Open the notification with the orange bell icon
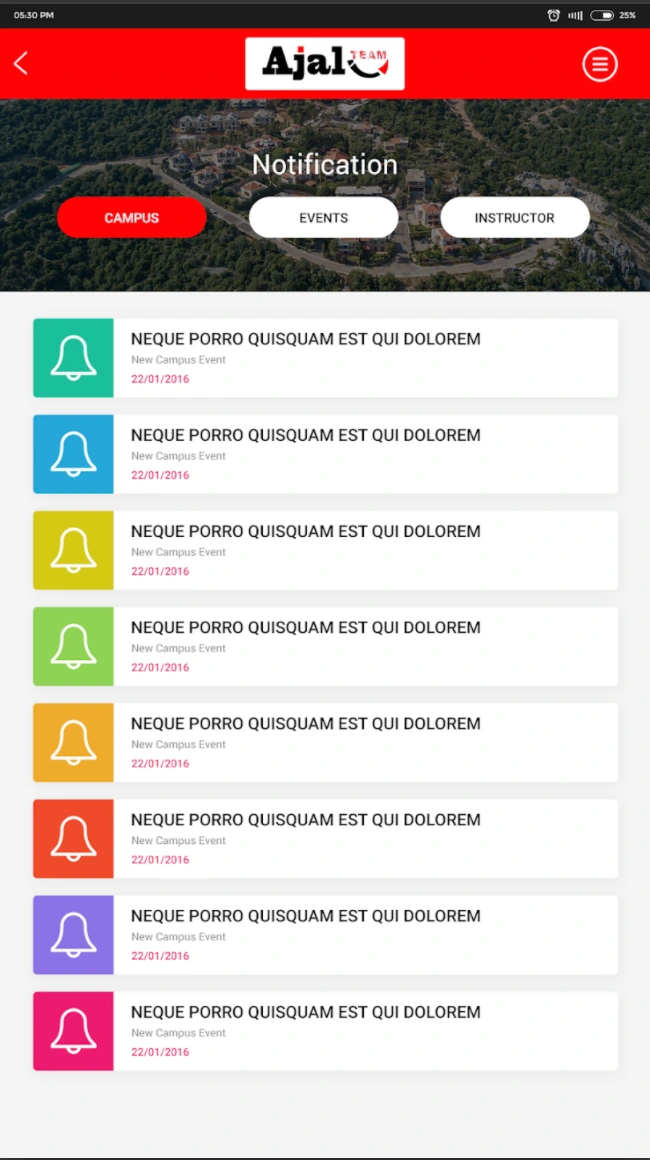The image size is (650, 1160). pyautogui.click(x=325, y=743)
